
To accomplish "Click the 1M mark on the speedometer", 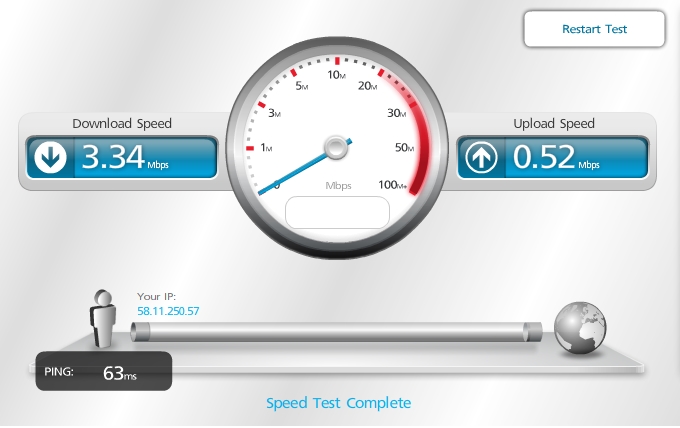I will coord(266,148).
